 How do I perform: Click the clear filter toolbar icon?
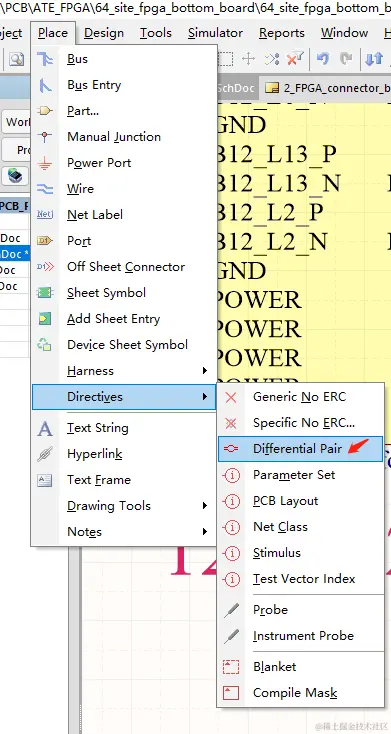[295, 59]
